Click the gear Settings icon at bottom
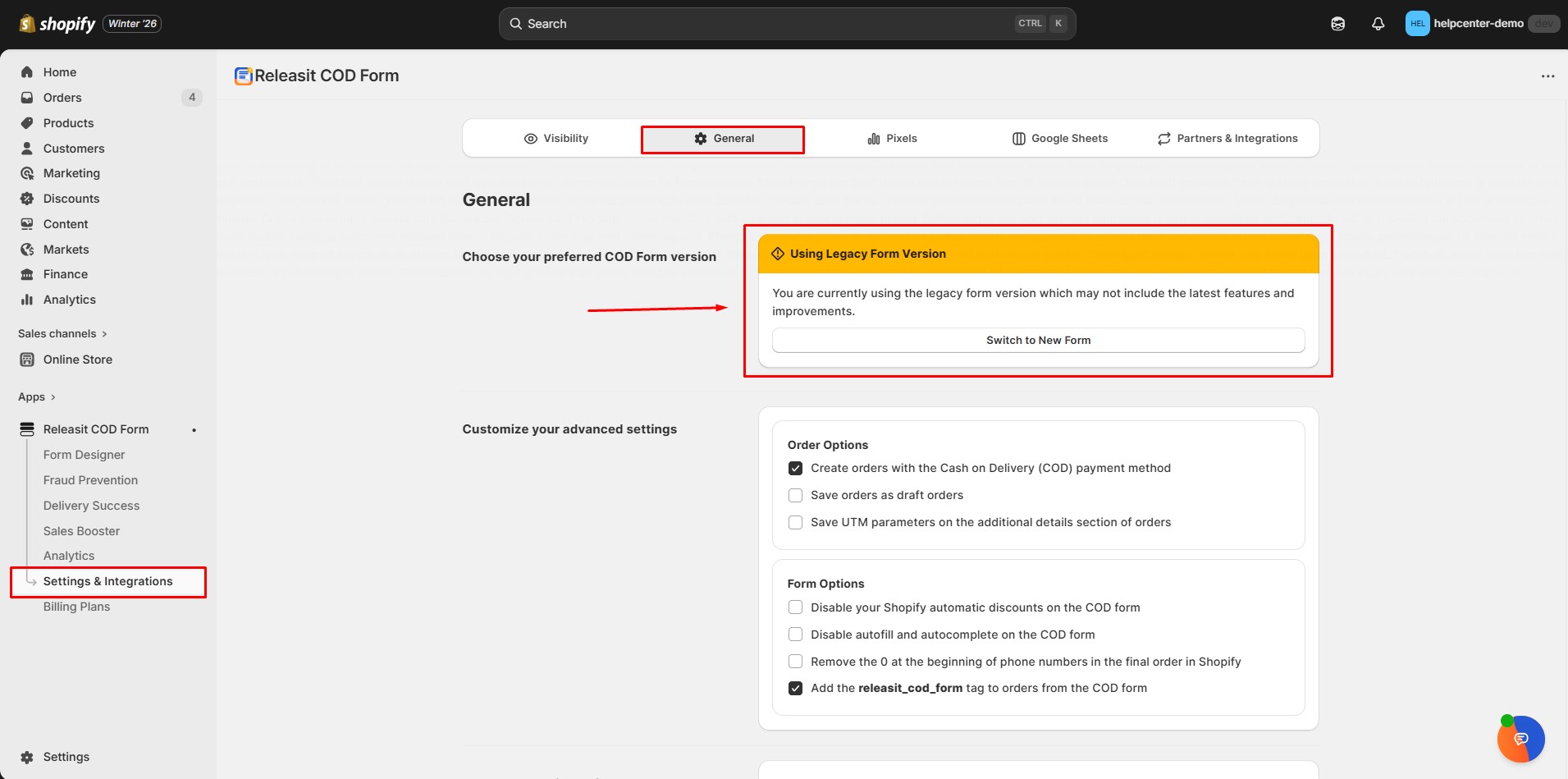The width and height of the screenshot is (1568, 779). point(27,757)
